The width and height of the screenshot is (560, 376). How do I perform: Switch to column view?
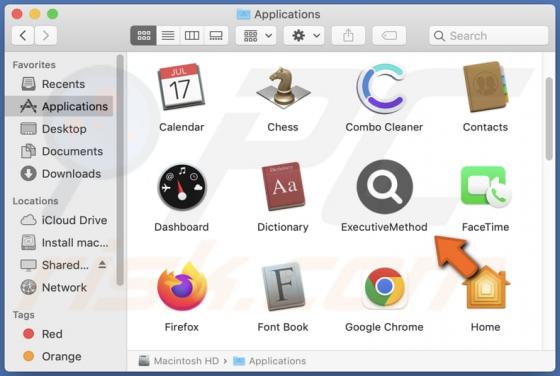click(192, 35)
